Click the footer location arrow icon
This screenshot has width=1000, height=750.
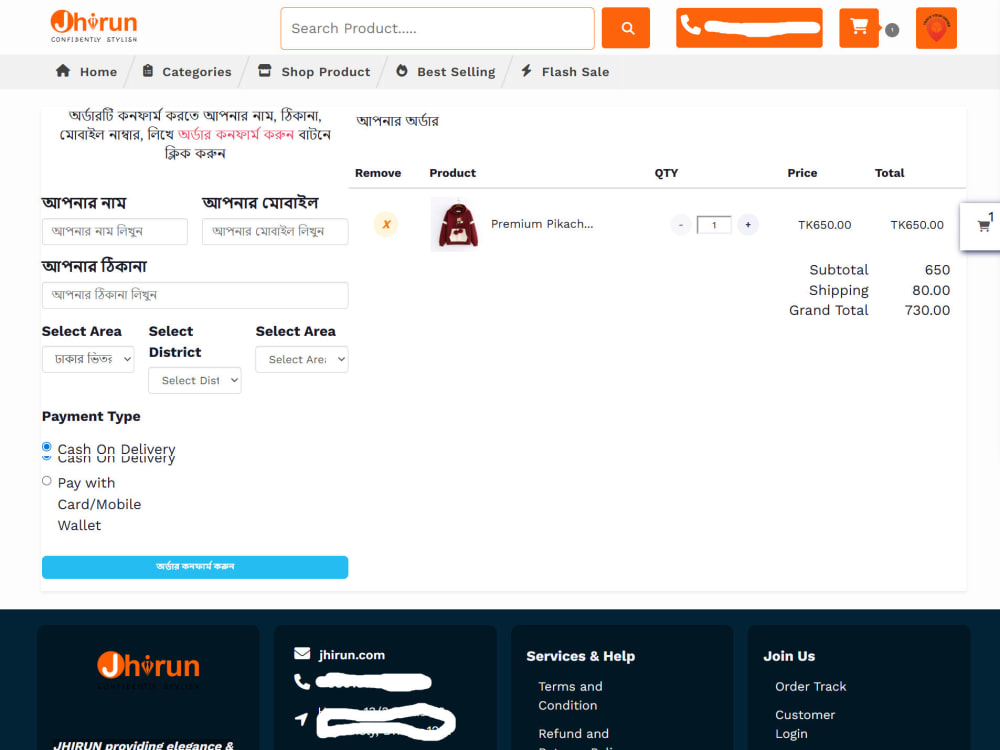coord(302,719)
